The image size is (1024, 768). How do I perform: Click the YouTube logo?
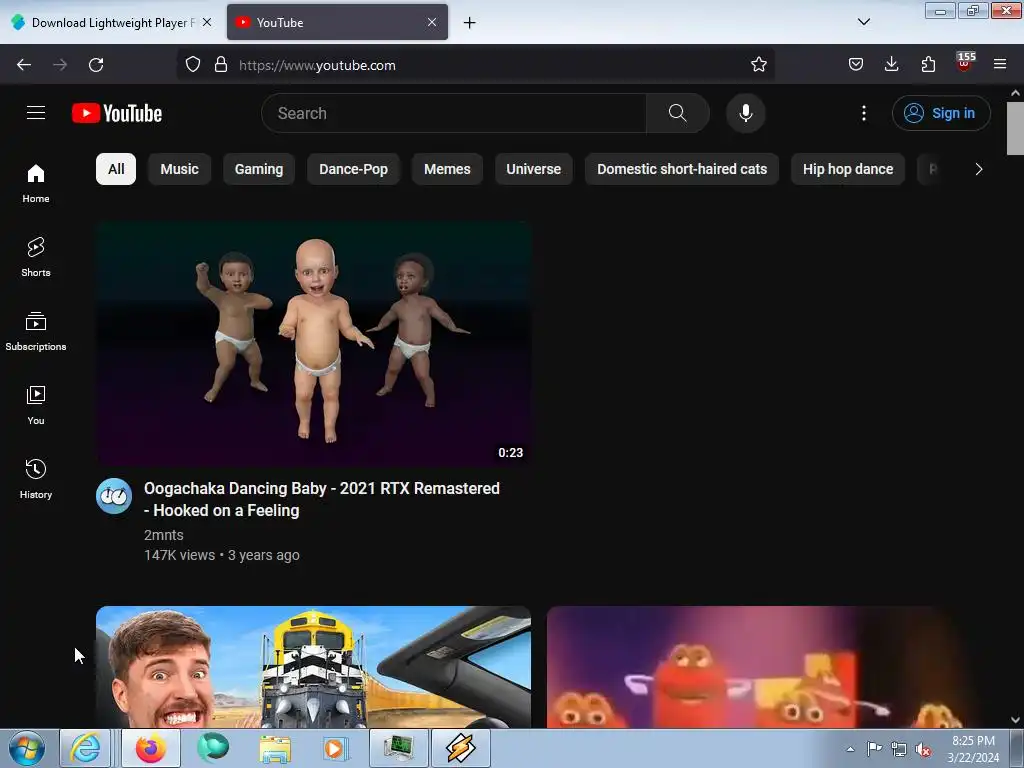point(117,113)
